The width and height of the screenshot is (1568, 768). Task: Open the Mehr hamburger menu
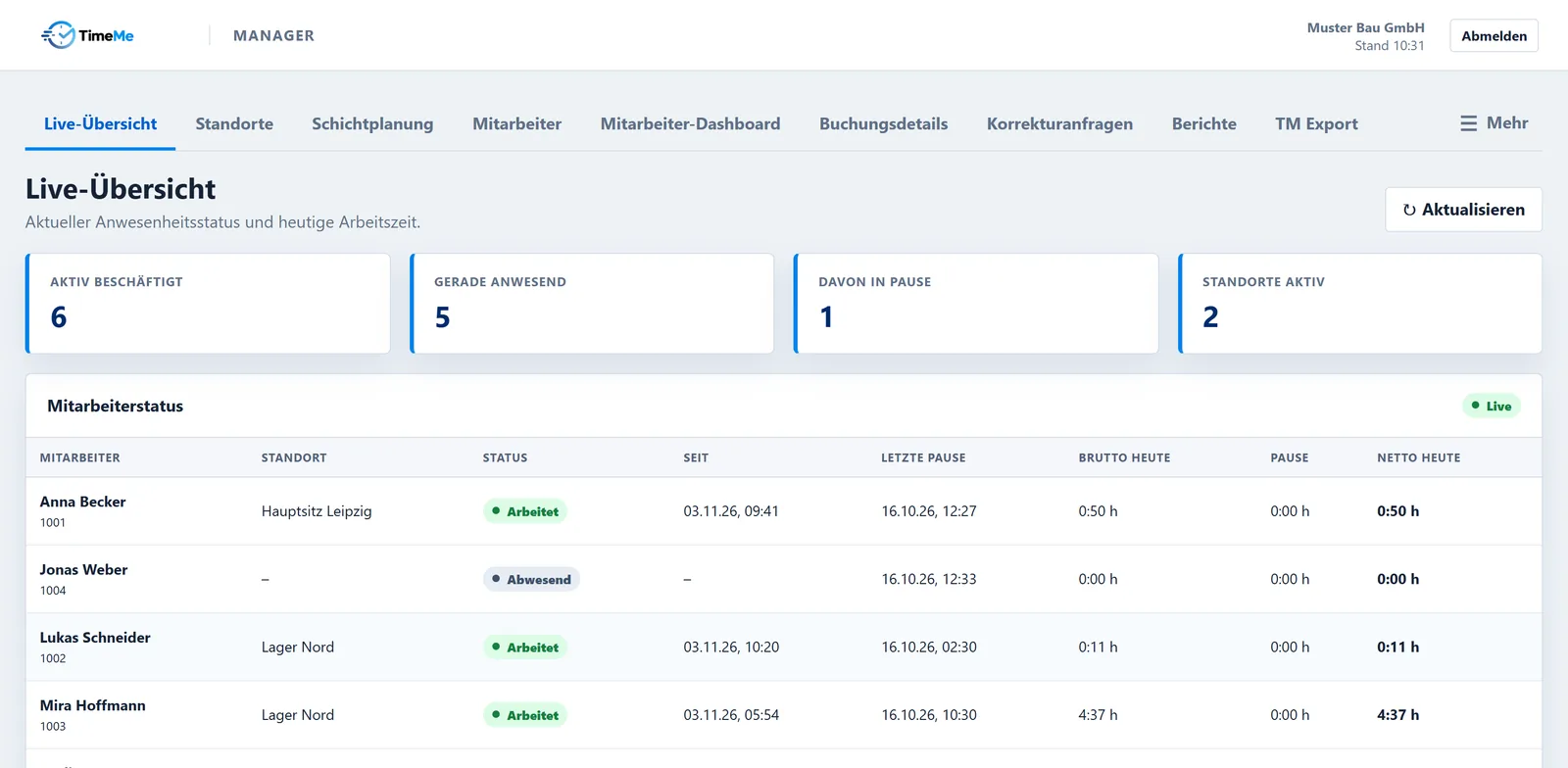pos(1494,123)
